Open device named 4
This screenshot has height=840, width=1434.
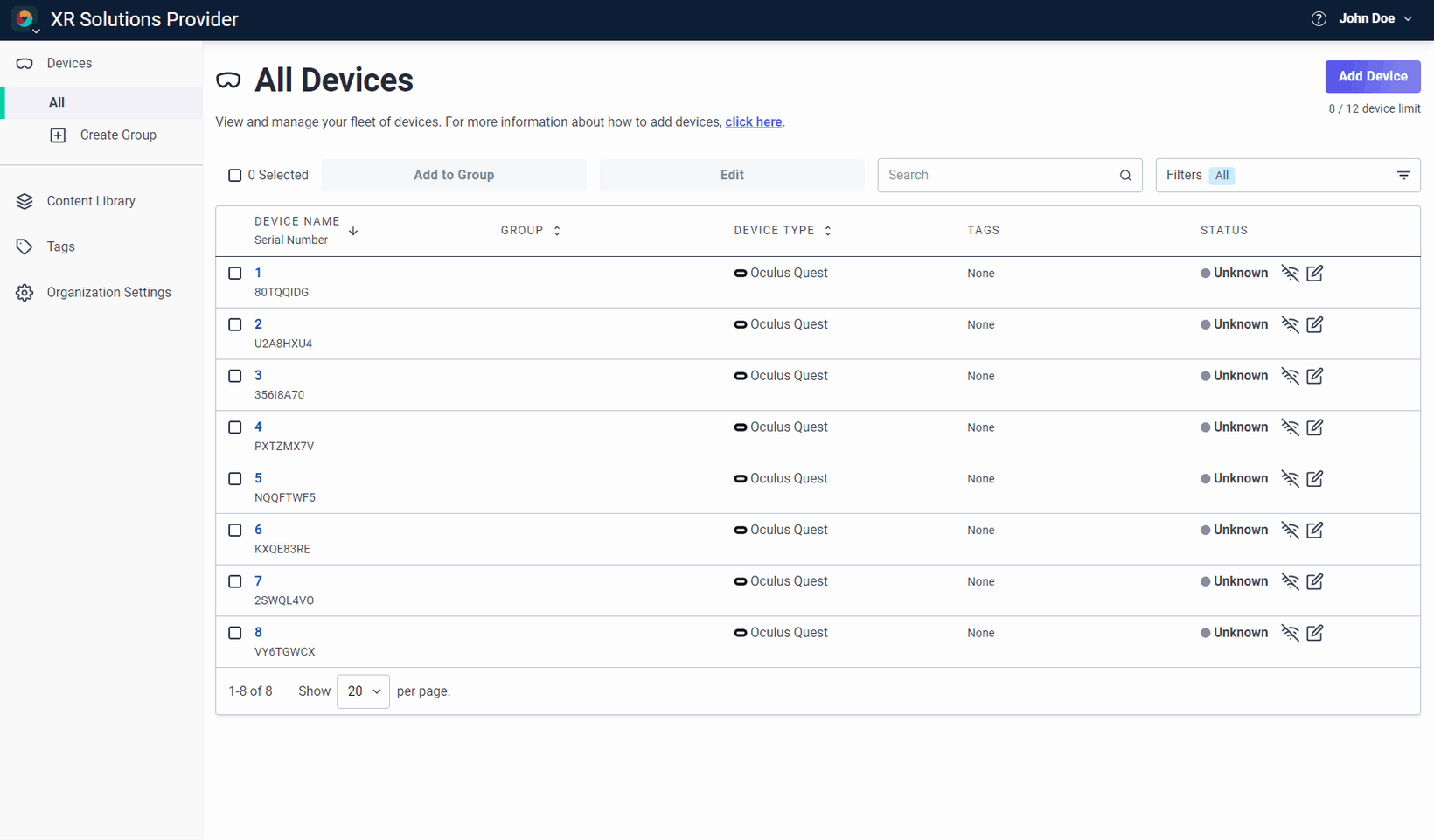tap(258, 427)
